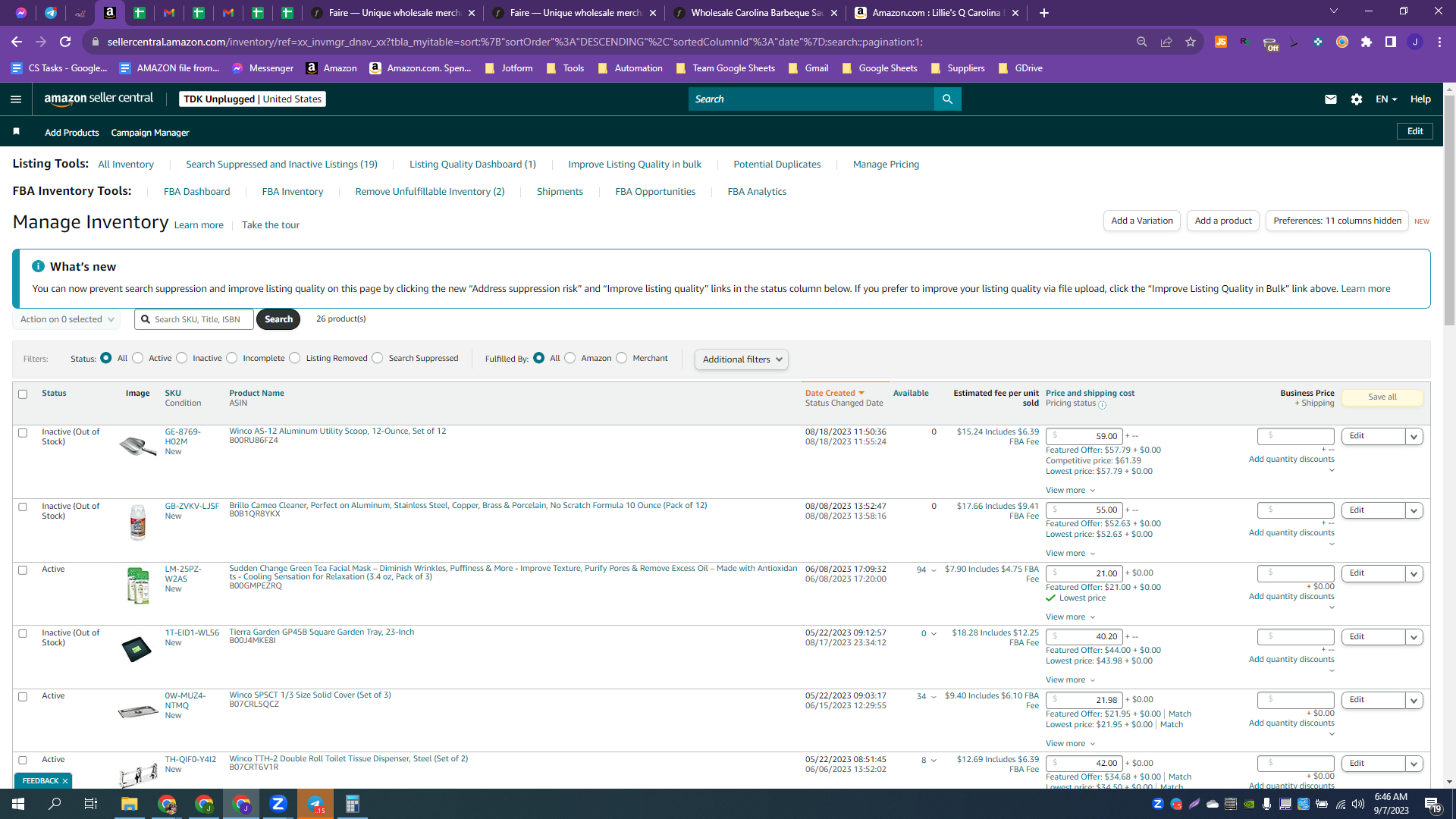Click the Search SKU, Title, ISBN field
Viewport: 1456px width, 819px height.
(x=195, y=319)
